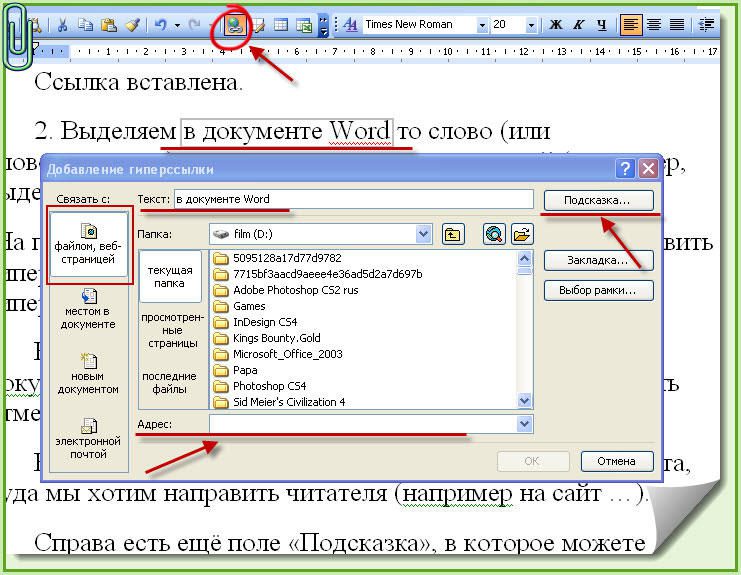This screenshot has width=741, height=575.
Task: Toggle Underline (Ч) formatting
Action: [x=602, y=25]
